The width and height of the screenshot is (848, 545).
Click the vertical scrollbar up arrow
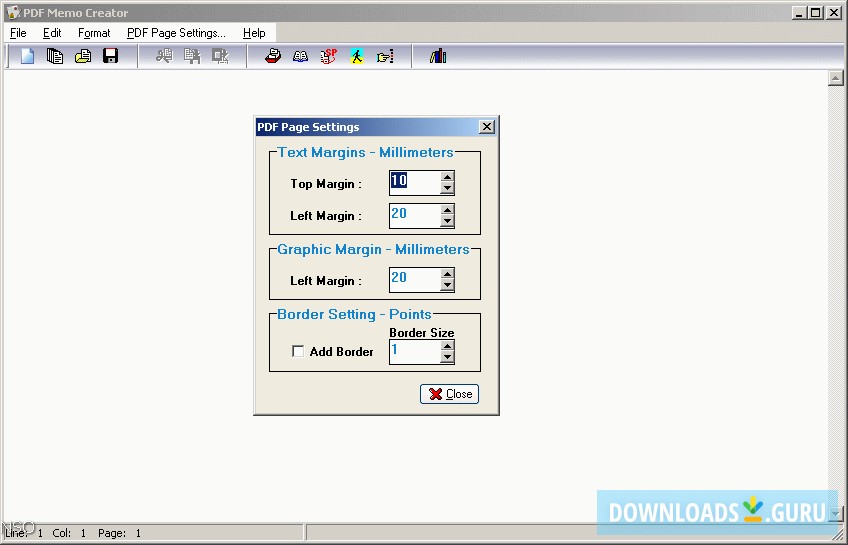(x=836, y=78)
